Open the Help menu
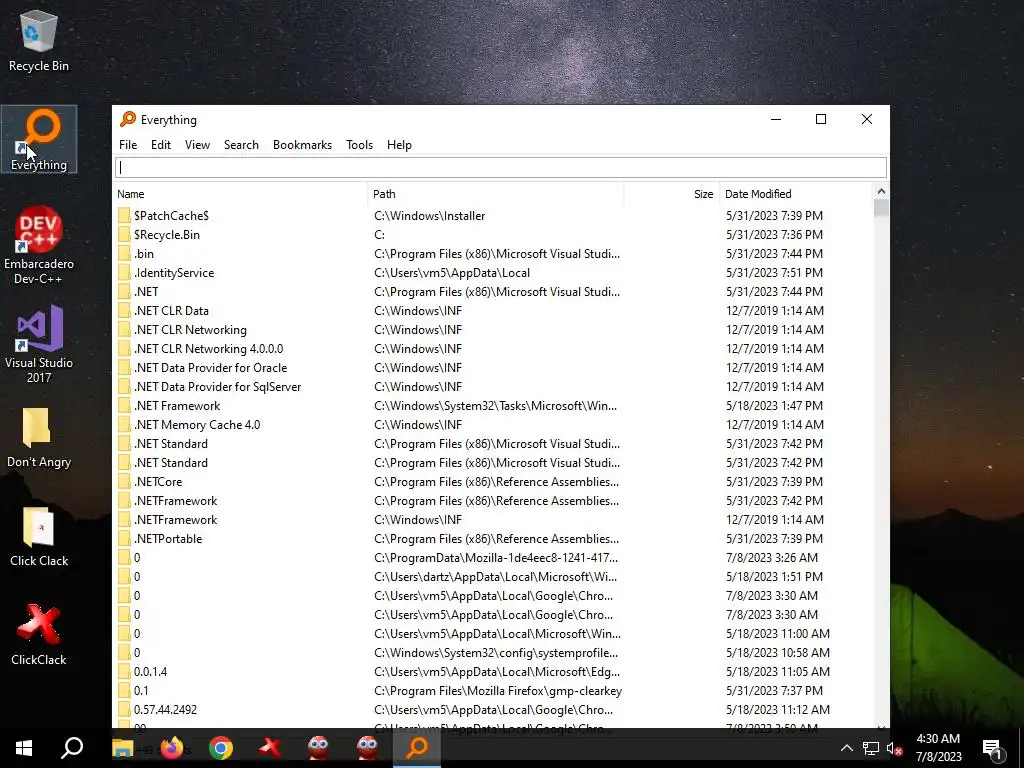Image resolution: width=1024 pixels, height=768 pixels. 399,145
